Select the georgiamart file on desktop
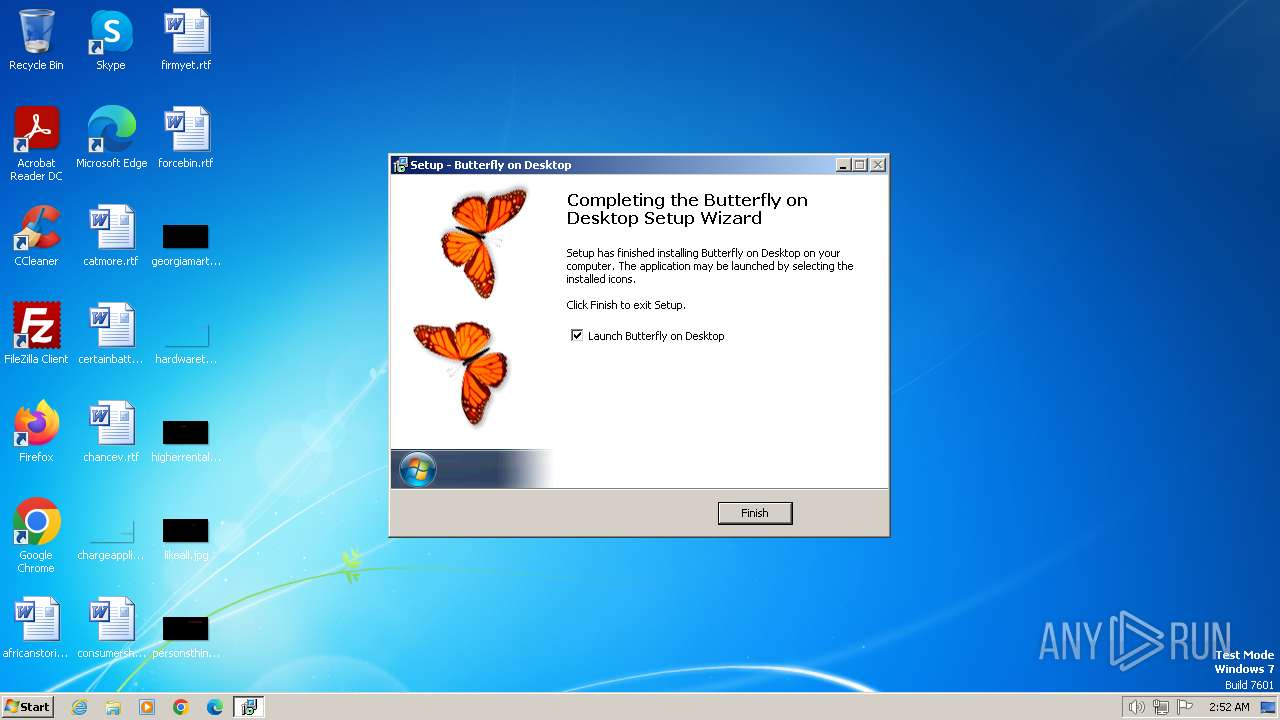This screenshot has width=1280, height=720. tap(186, 243)
